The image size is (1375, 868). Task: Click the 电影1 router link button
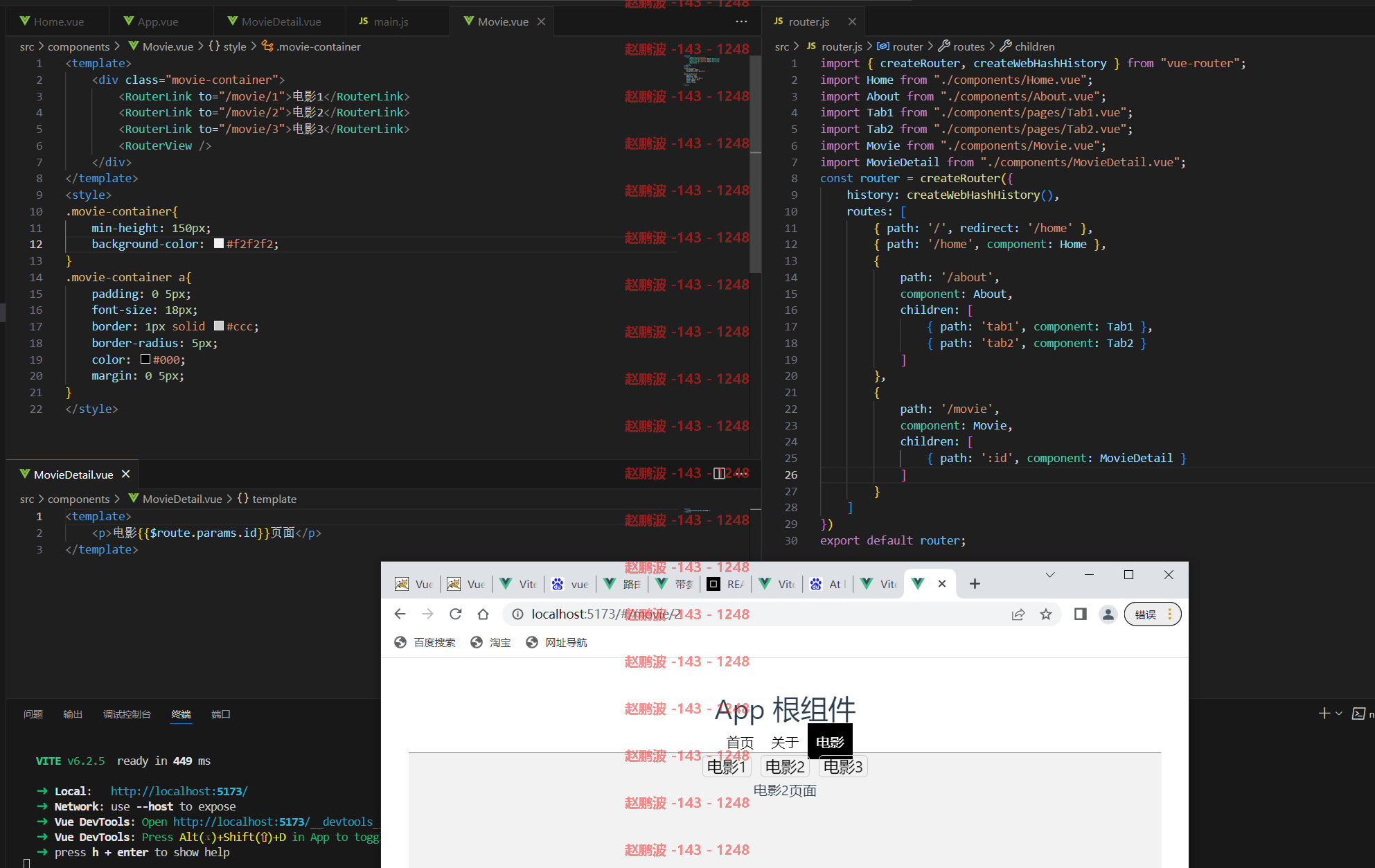pos(727,767)
